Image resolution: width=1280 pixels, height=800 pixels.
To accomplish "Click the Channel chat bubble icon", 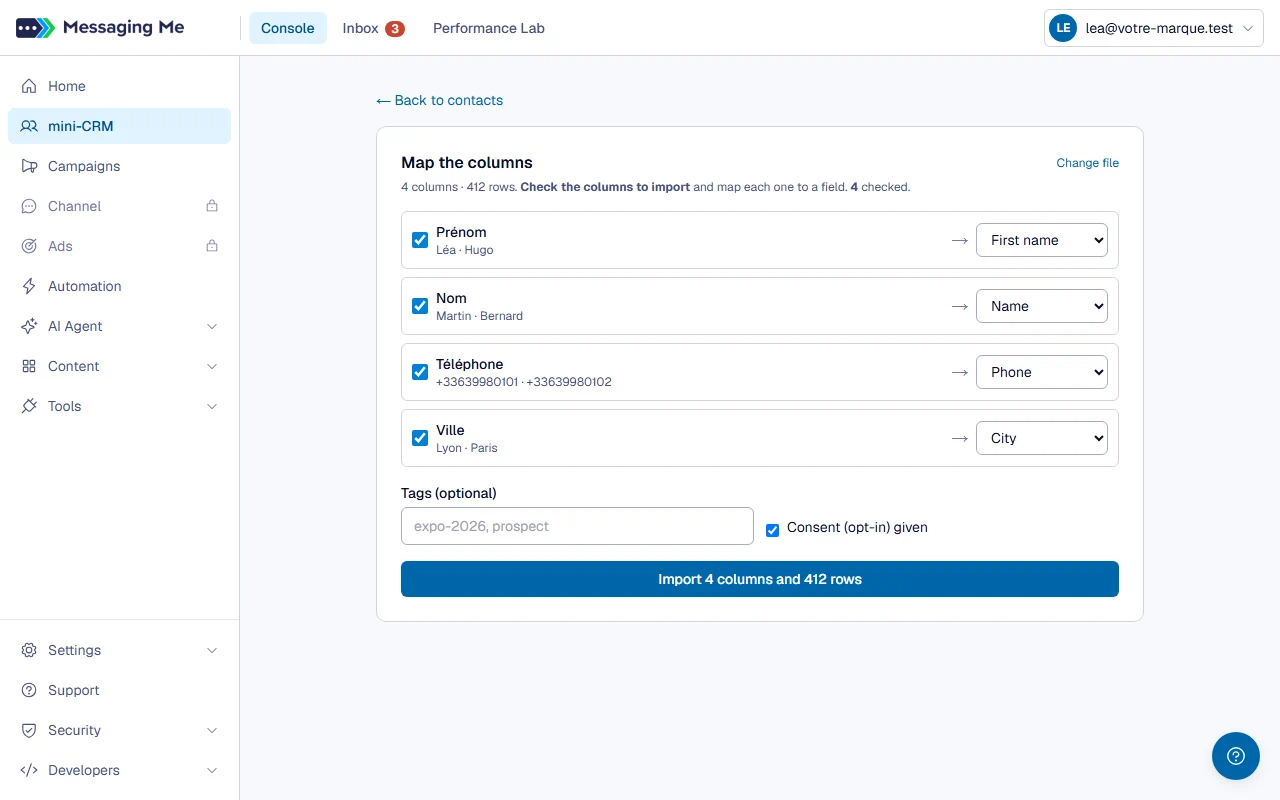I will 29,206.
